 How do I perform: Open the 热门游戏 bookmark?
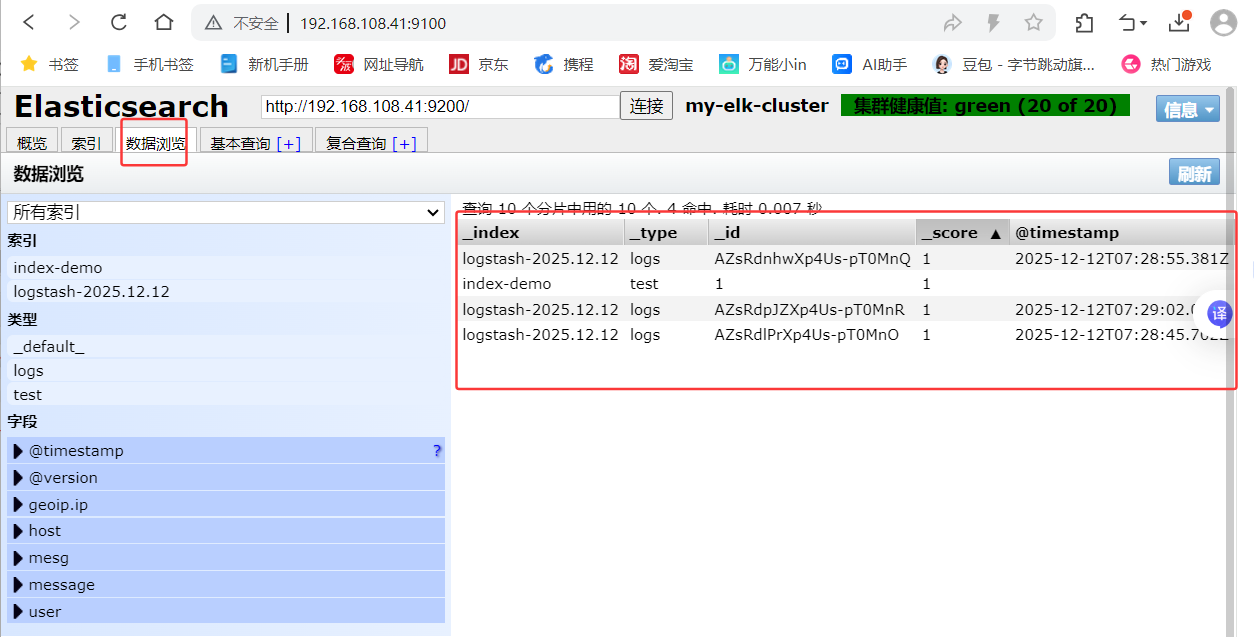point(1166,64)
